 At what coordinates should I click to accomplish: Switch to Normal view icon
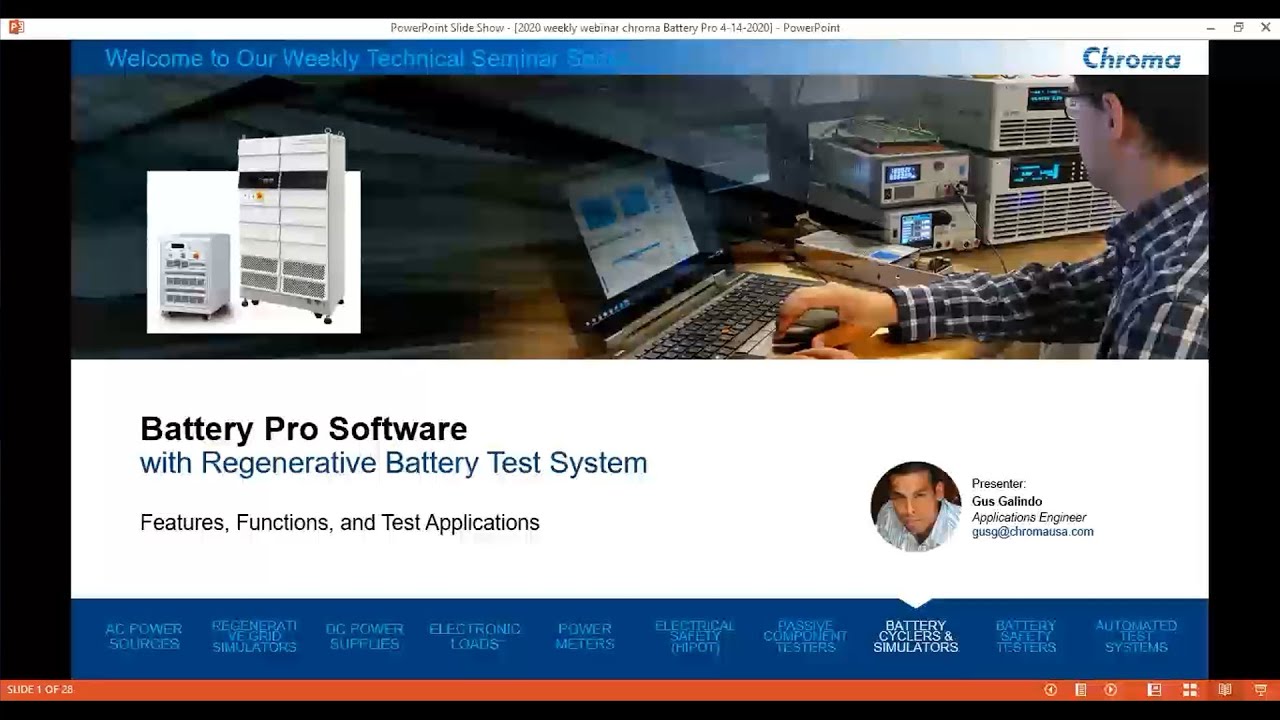click(x=1154, y=690)
